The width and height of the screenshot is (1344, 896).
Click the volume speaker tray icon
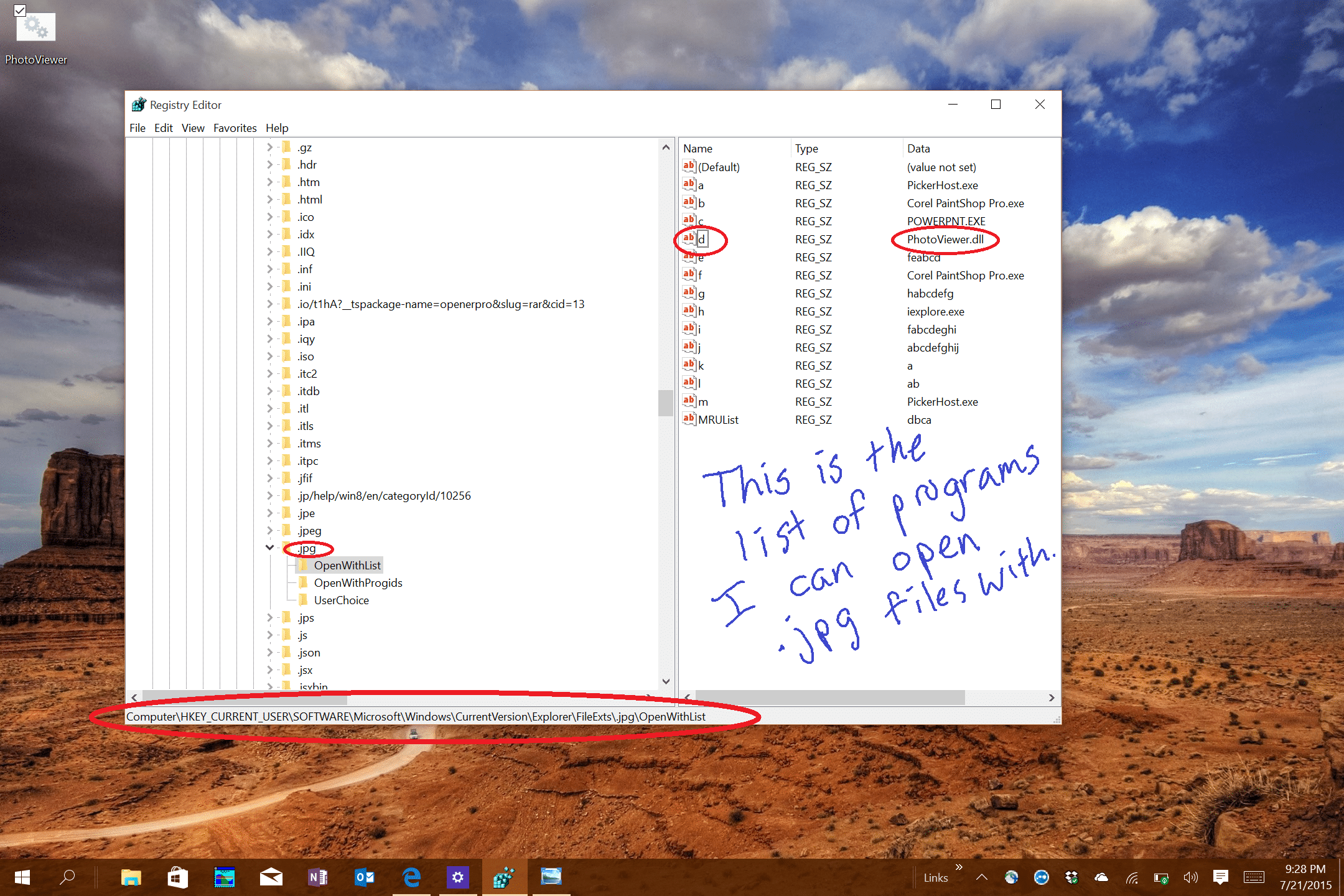coord(1190,877)
